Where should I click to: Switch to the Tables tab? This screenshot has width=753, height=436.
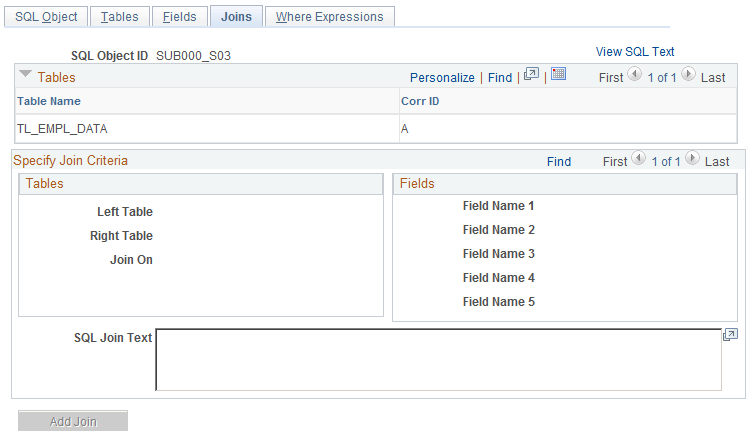point(120,17)
